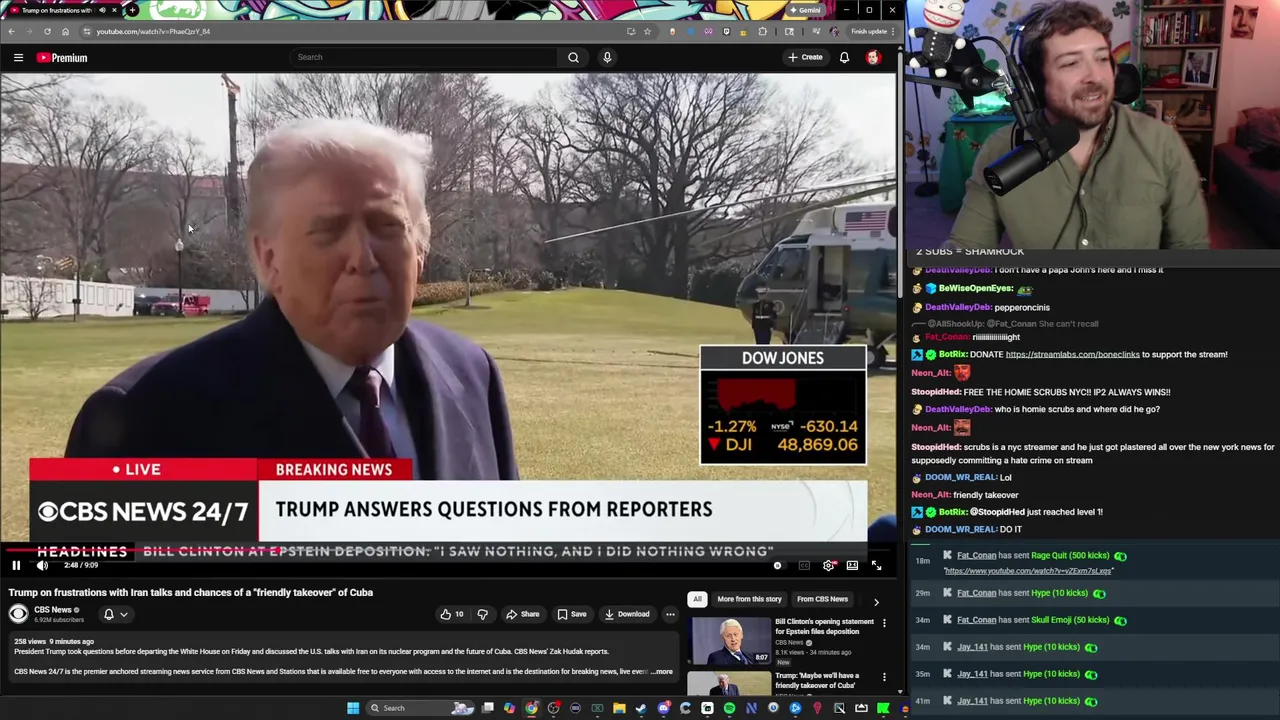Screen dimensions: 1280x720
Task: Open Spotify from the taskbar
Action: coord(729,708)
